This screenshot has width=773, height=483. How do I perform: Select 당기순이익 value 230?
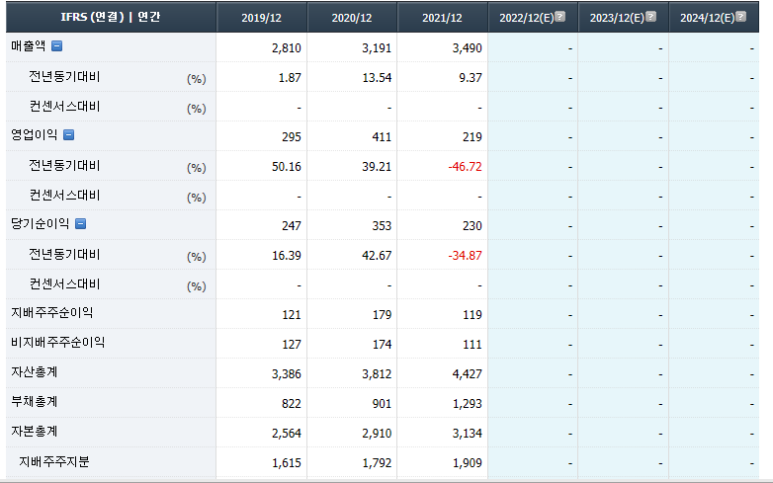coord(472,226)
